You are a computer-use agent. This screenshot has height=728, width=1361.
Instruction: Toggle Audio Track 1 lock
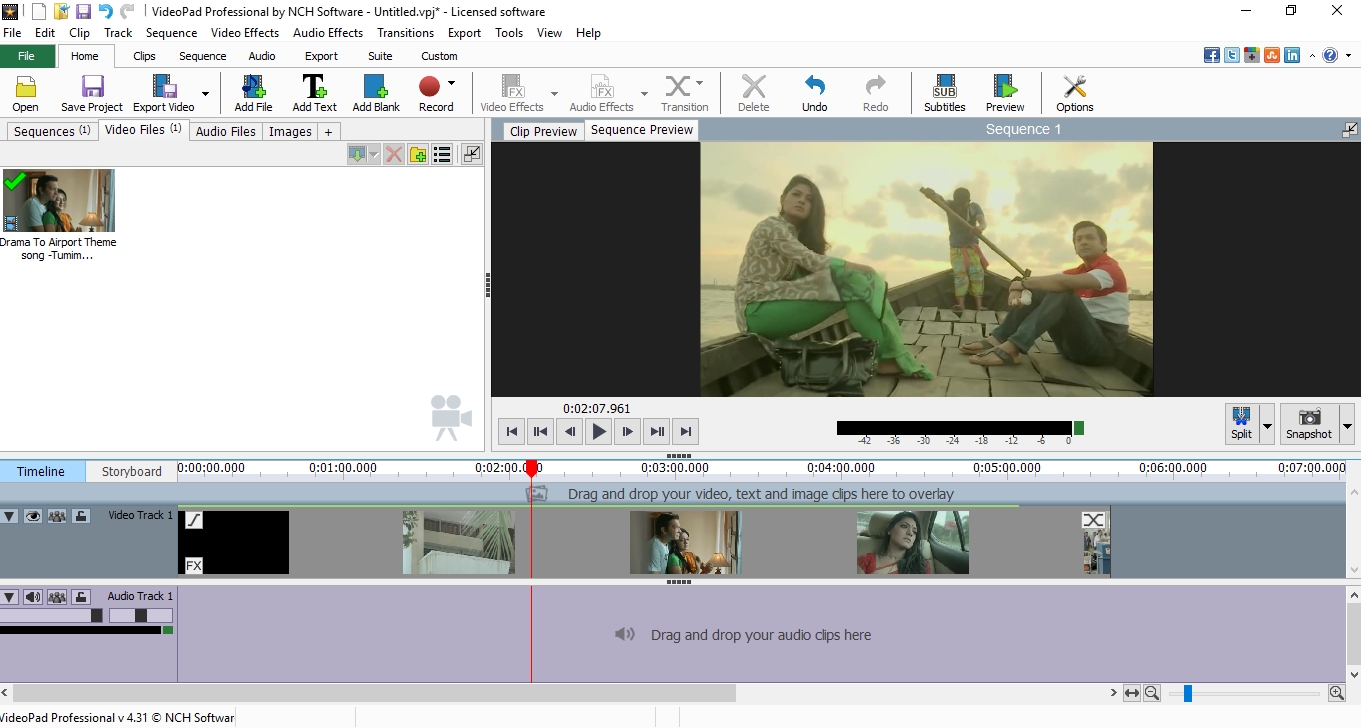[81, 597]
